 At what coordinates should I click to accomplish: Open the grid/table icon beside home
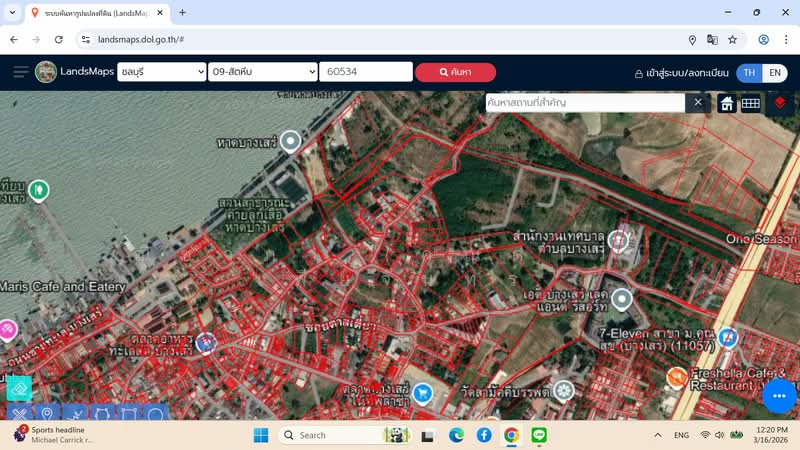(751, 103)
